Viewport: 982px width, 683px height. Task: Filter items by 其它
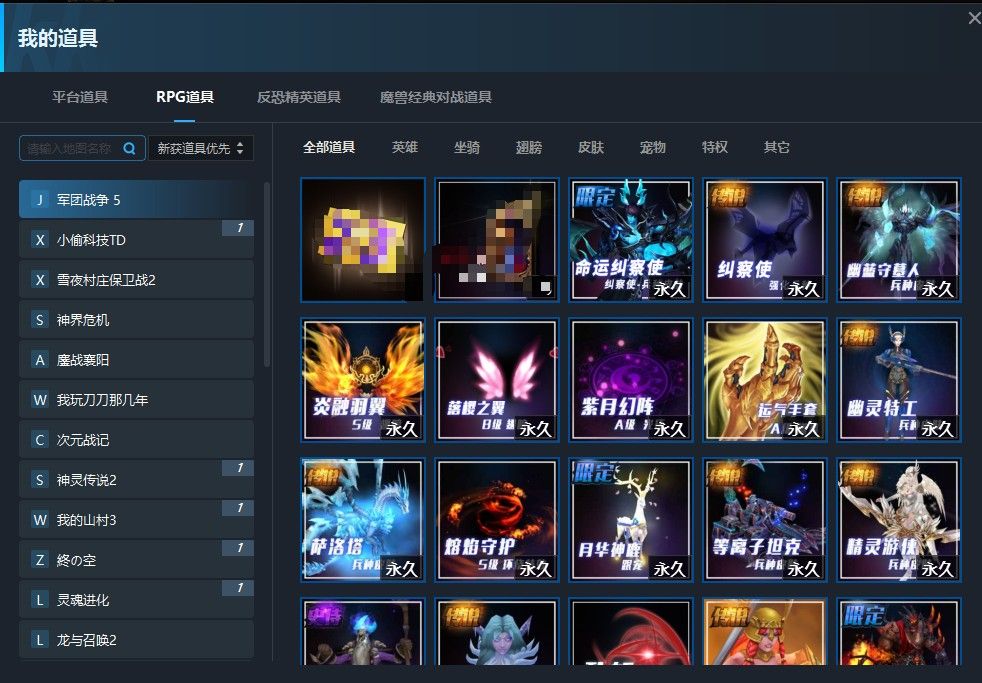[x=777, y=147]
